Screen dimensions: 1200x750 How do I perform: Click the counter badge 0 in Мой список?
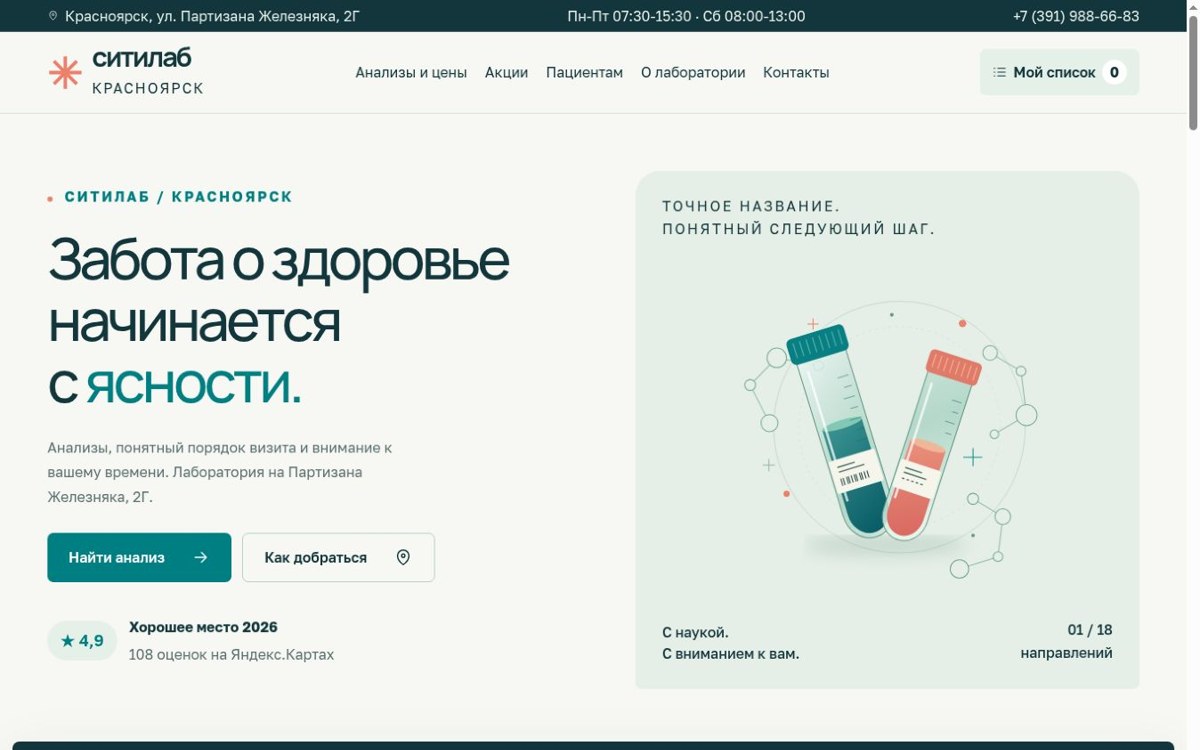point(1114,72)
